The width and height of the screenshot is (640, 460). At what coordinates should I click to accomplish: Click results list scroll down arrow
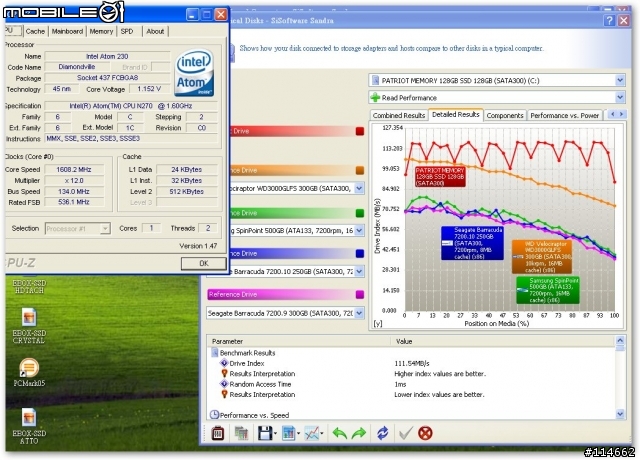click(x=620, y=414)
